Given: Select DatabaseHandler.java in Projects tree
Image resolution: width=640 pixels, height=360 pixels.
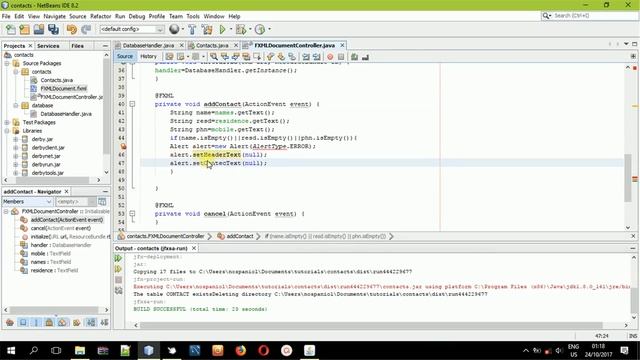Looking at the screenshot, I should click(x=66, y=114).
